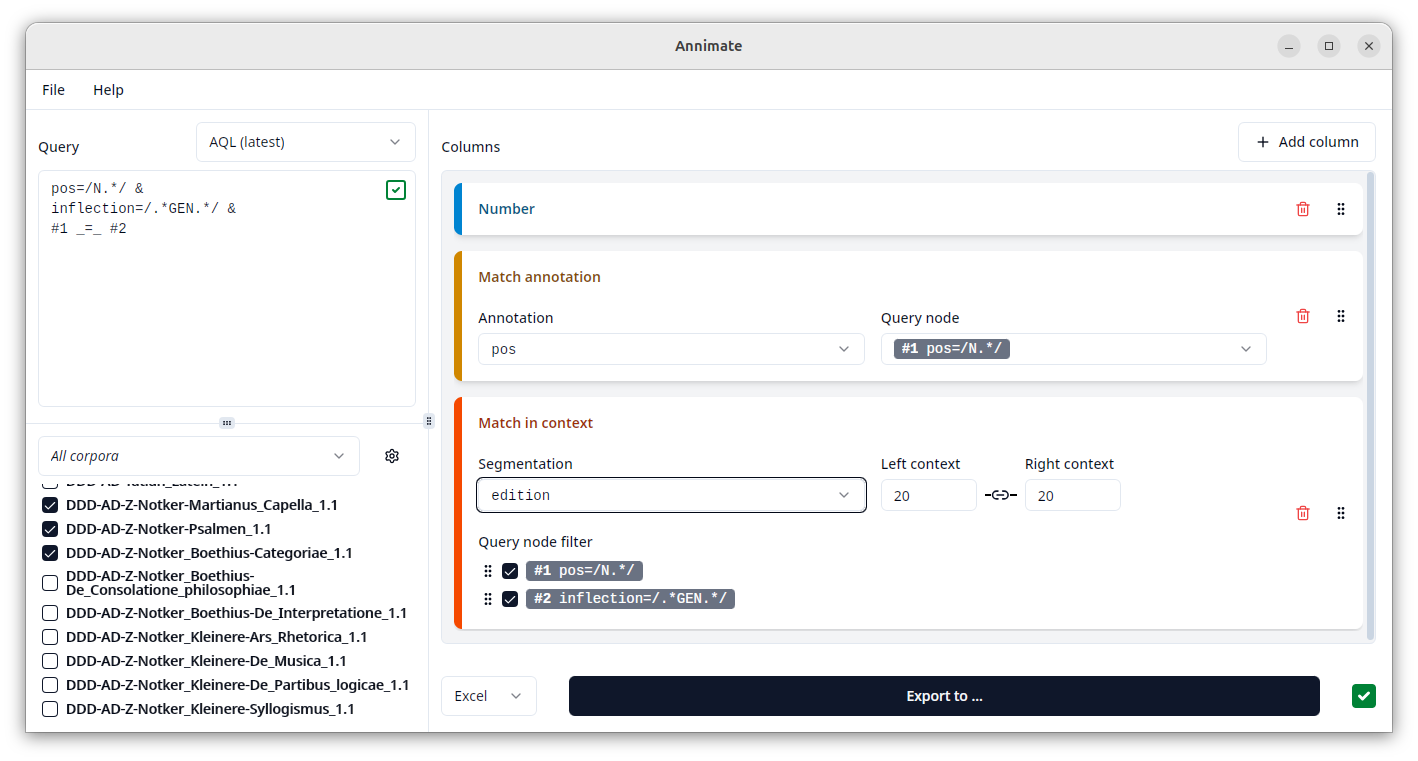Check DDD-AD-Z-Notker_Boethius-De_Consolatione_philosophiae_1.1 corpus

(50, 583)
